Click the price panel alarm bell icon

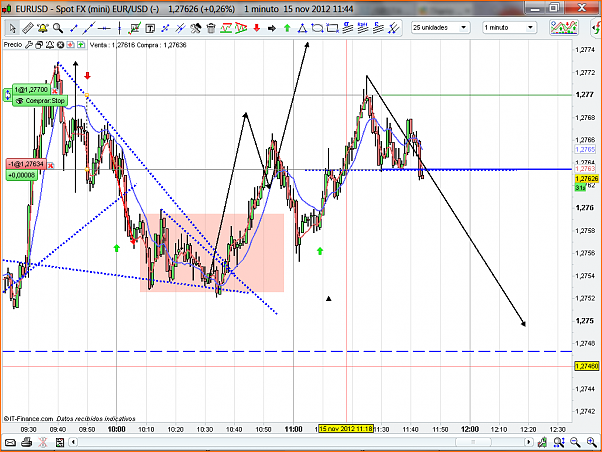coord(50,45)
